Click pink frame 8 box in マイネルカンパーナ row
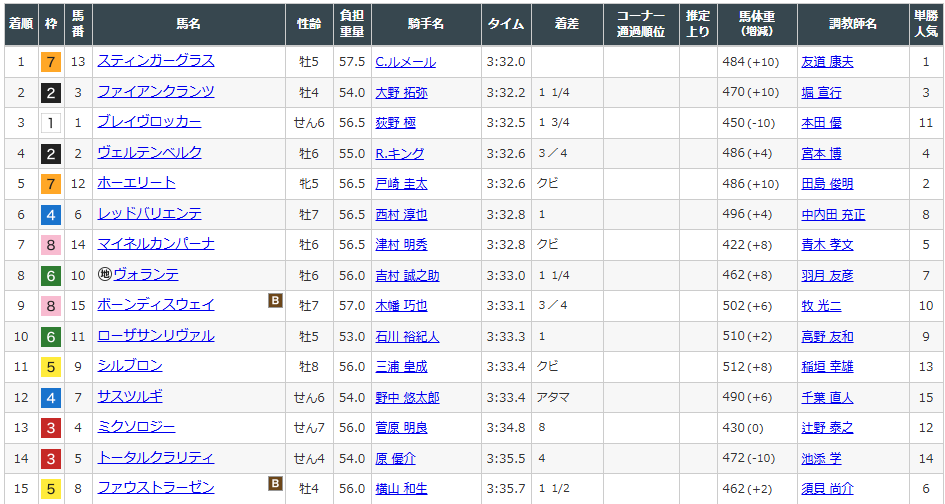Screen dimensions: 945x504 click(x=50, y=245)
